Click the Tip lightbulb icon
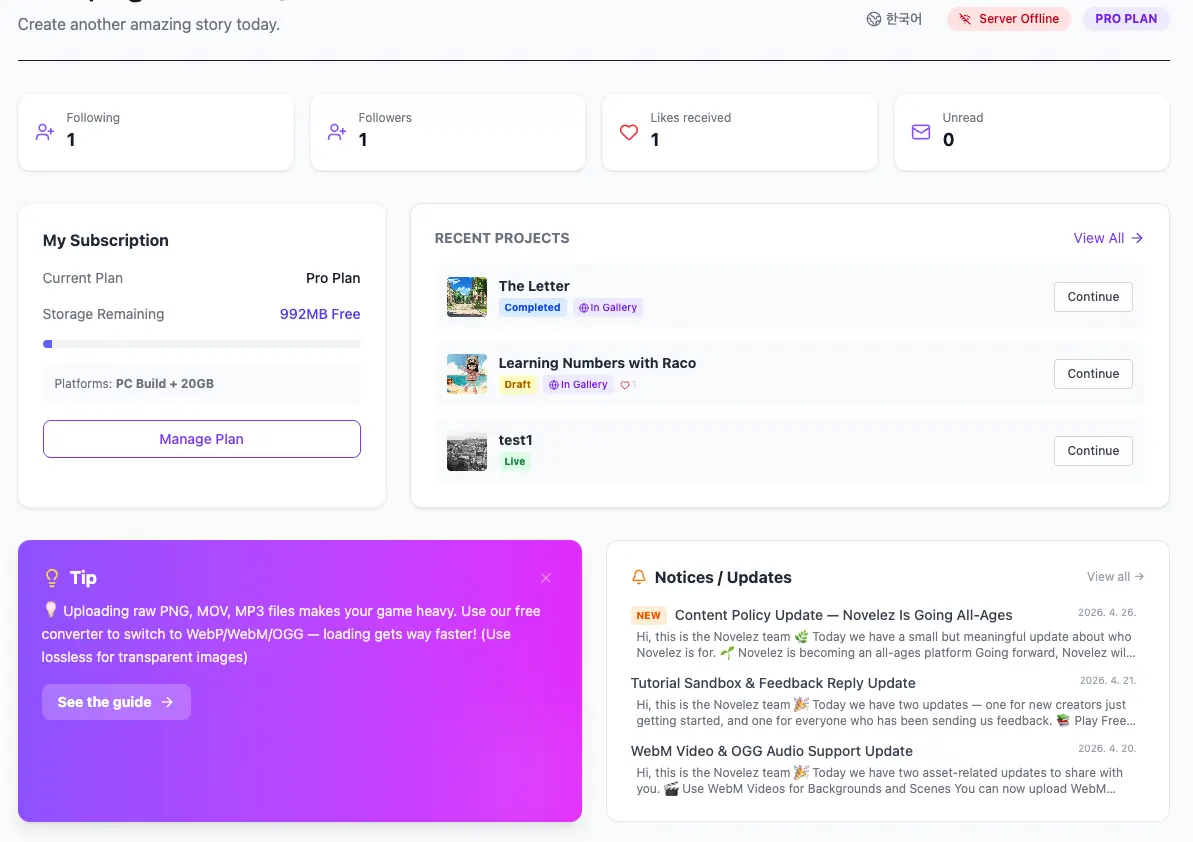Screen dimensions: 1193x842 [x=52, y=578]
